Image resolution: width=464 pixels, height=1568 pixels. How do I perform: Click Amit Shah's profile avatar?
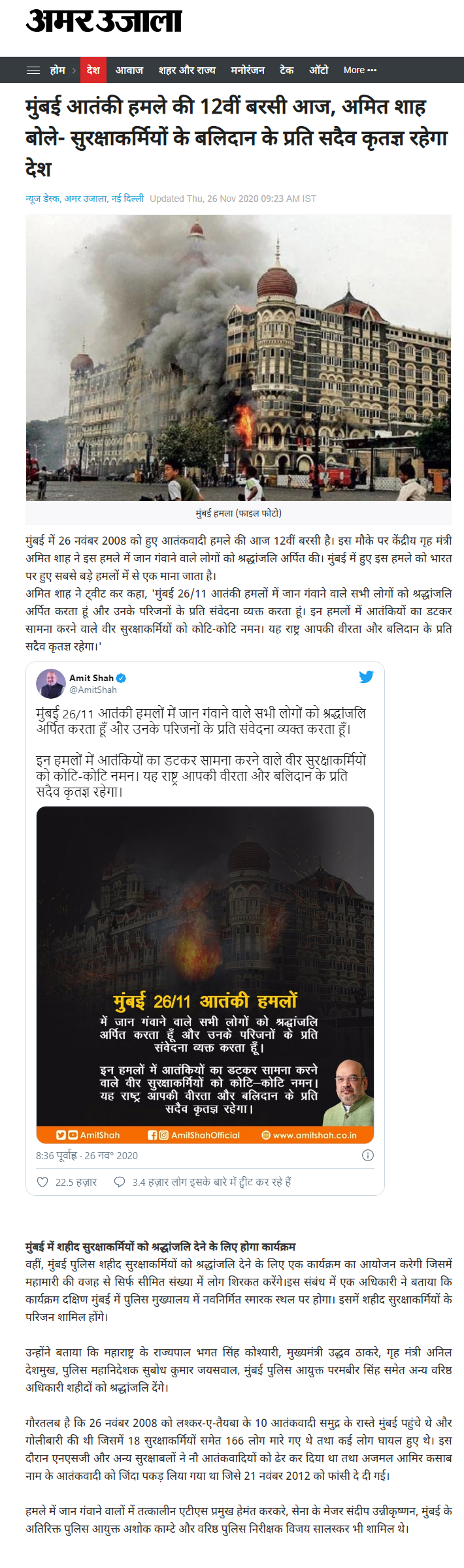[x=51, y=684]
